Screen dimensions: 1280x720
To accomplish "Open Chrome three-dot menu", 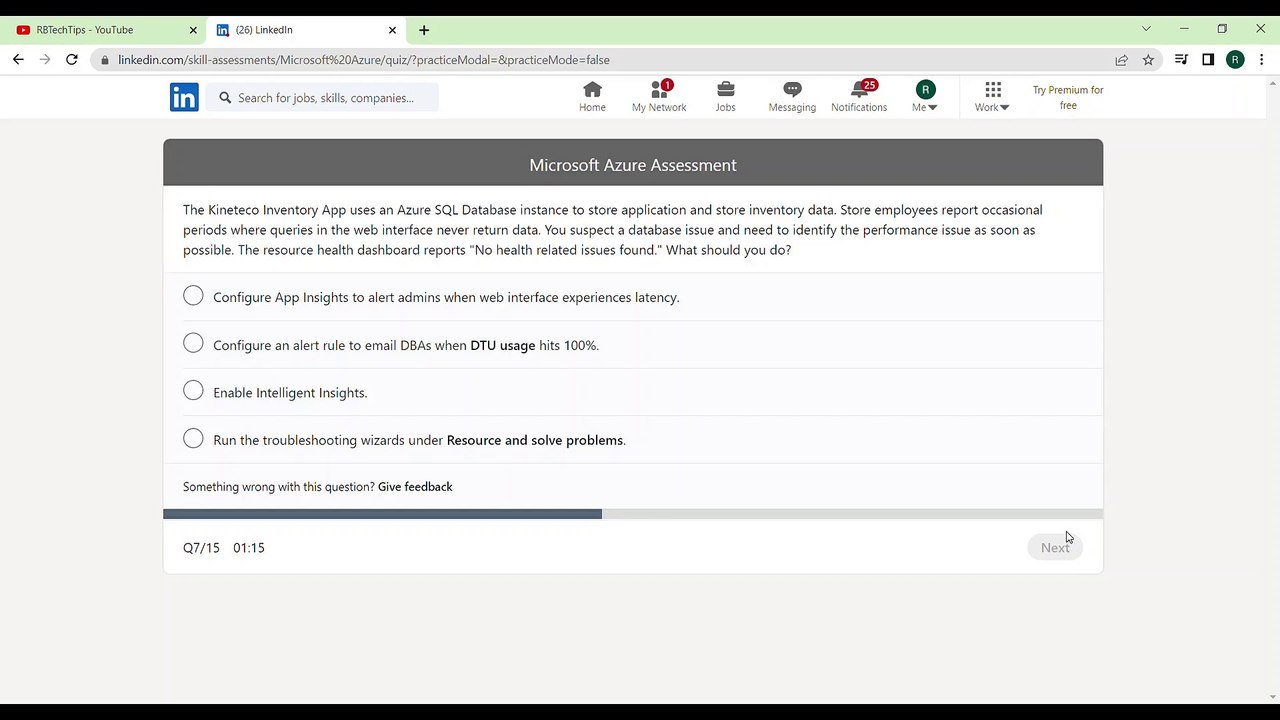I will coord(1262,60).
